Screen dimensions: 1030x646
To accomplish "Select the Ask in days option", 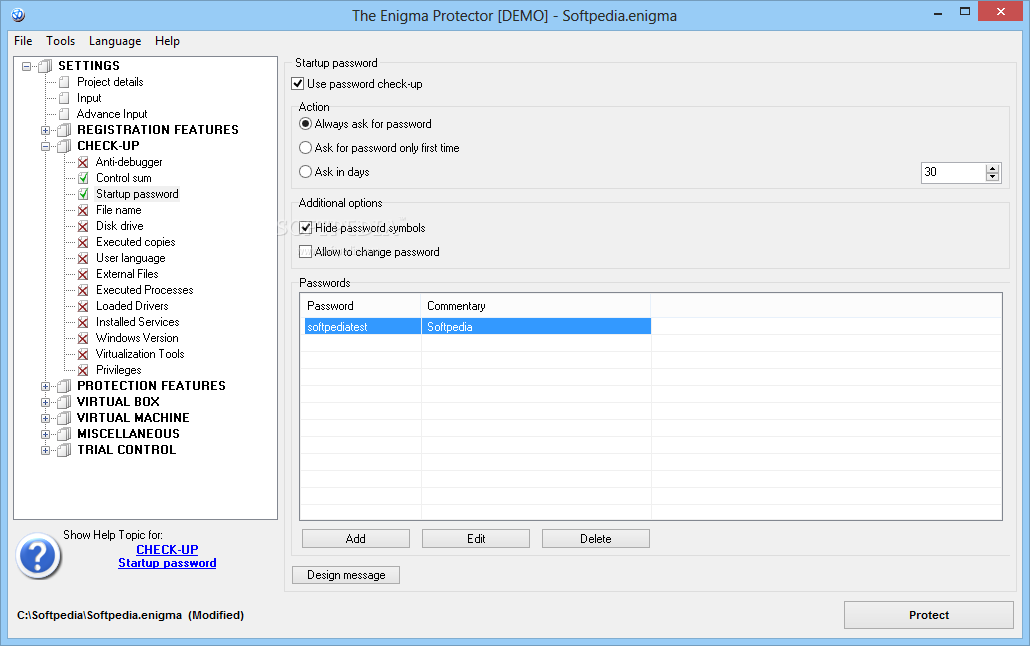I will tap(305, 172).
